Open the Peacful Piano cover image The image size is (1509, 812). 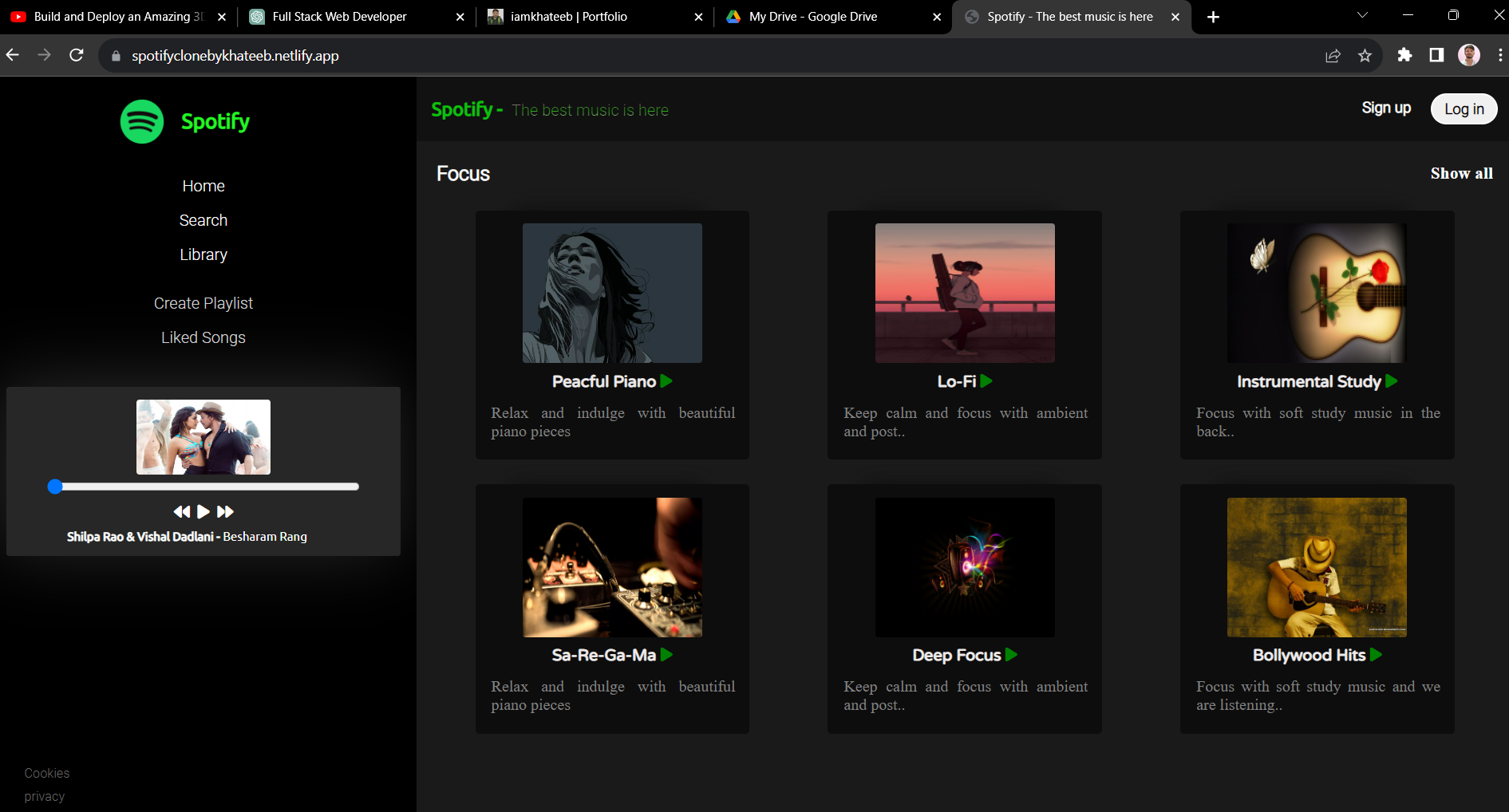click(x=612, y=293)
